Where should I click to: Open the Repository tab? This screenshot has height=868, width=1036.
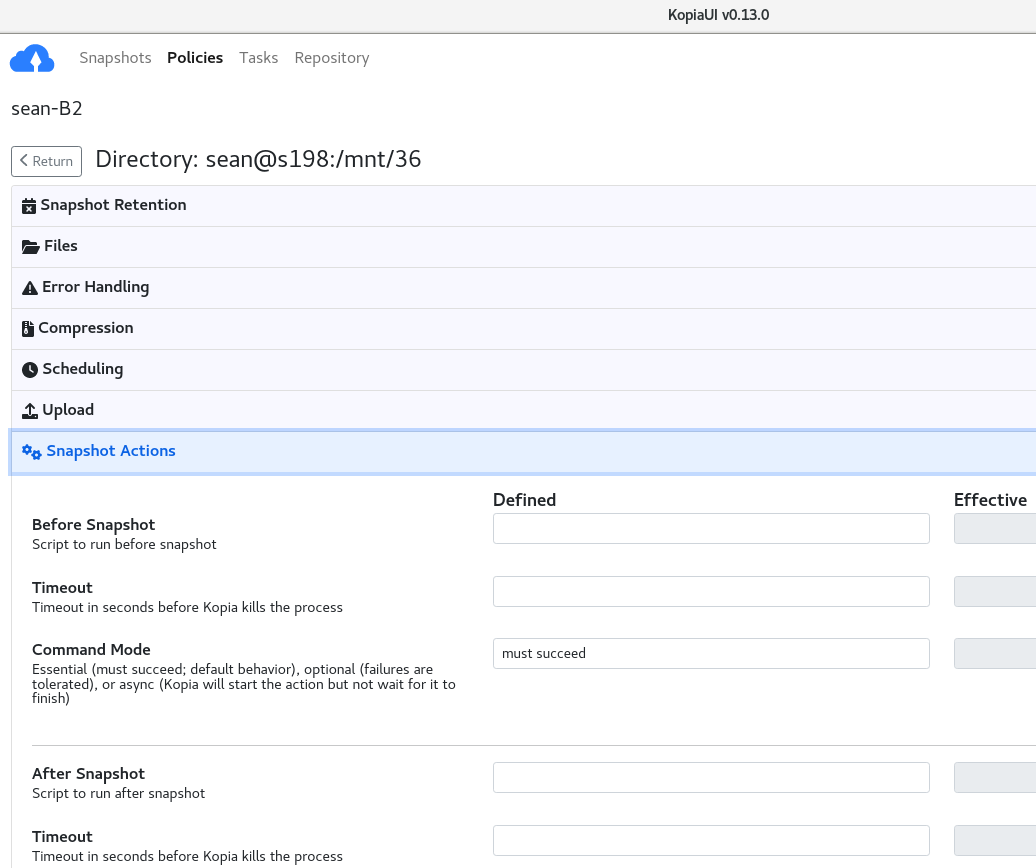coord(332,58)
